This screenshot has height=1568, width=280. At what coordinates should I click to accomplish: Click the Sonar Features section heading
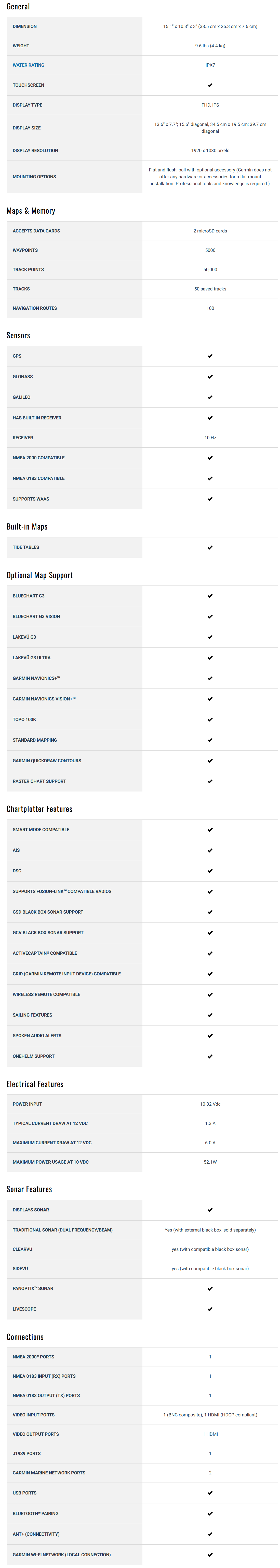(x=29, y=1189)
